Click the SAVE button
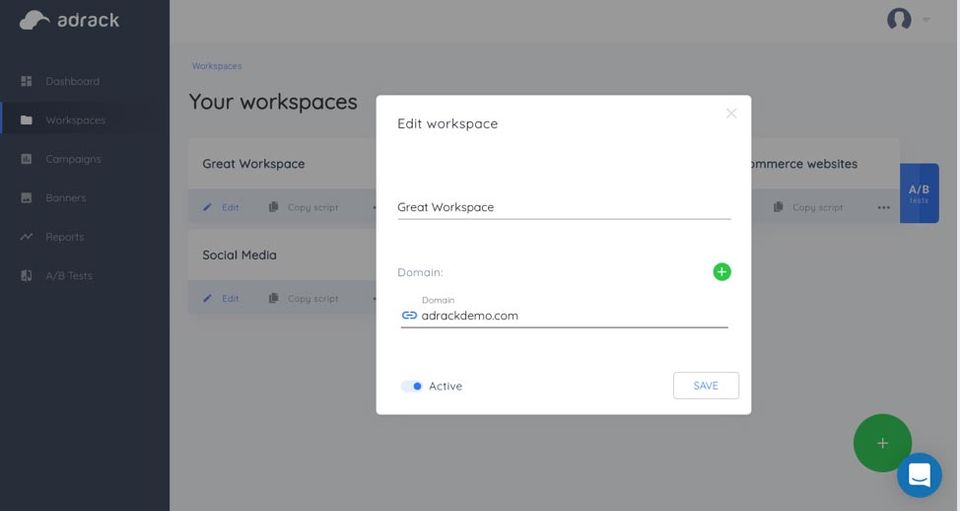 [706, 386]
